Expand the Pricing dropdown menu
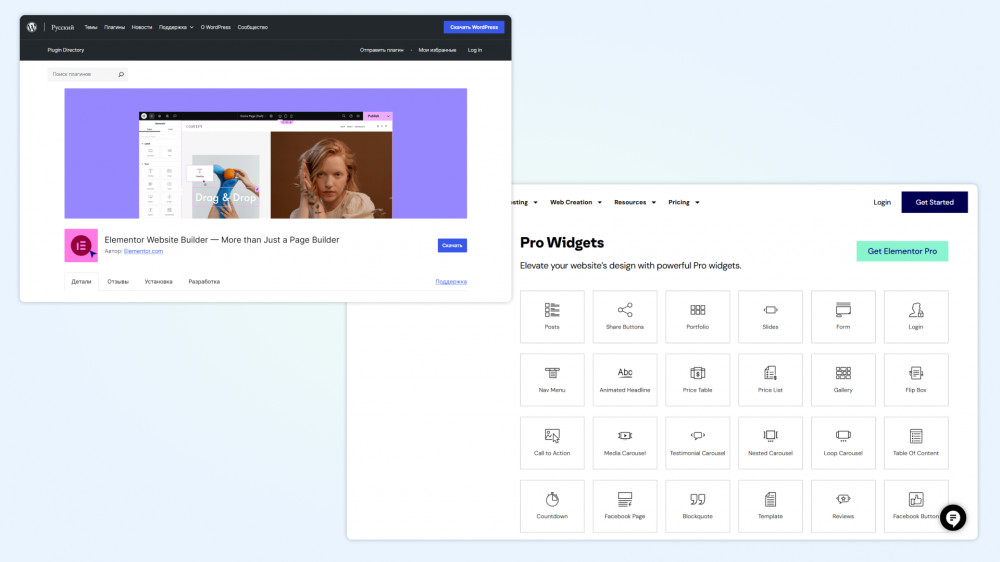 (x=684, y=202)
